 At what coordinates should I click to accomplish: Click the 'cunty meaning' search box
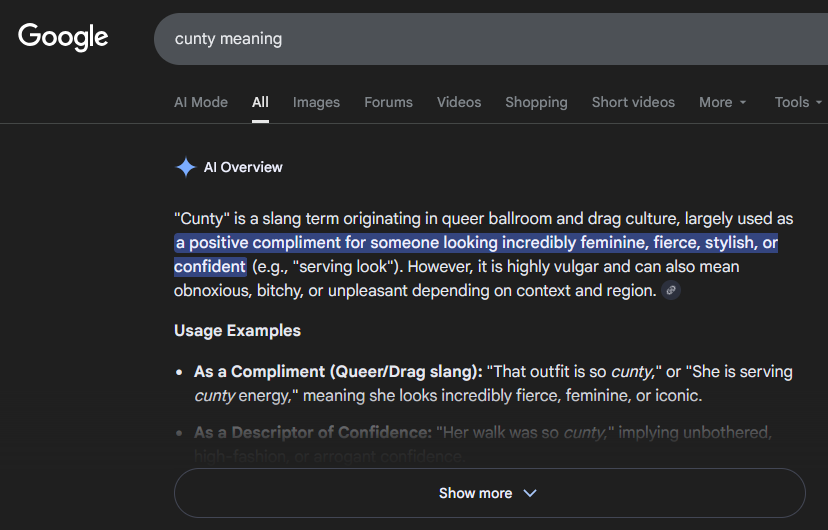[491, 39]
